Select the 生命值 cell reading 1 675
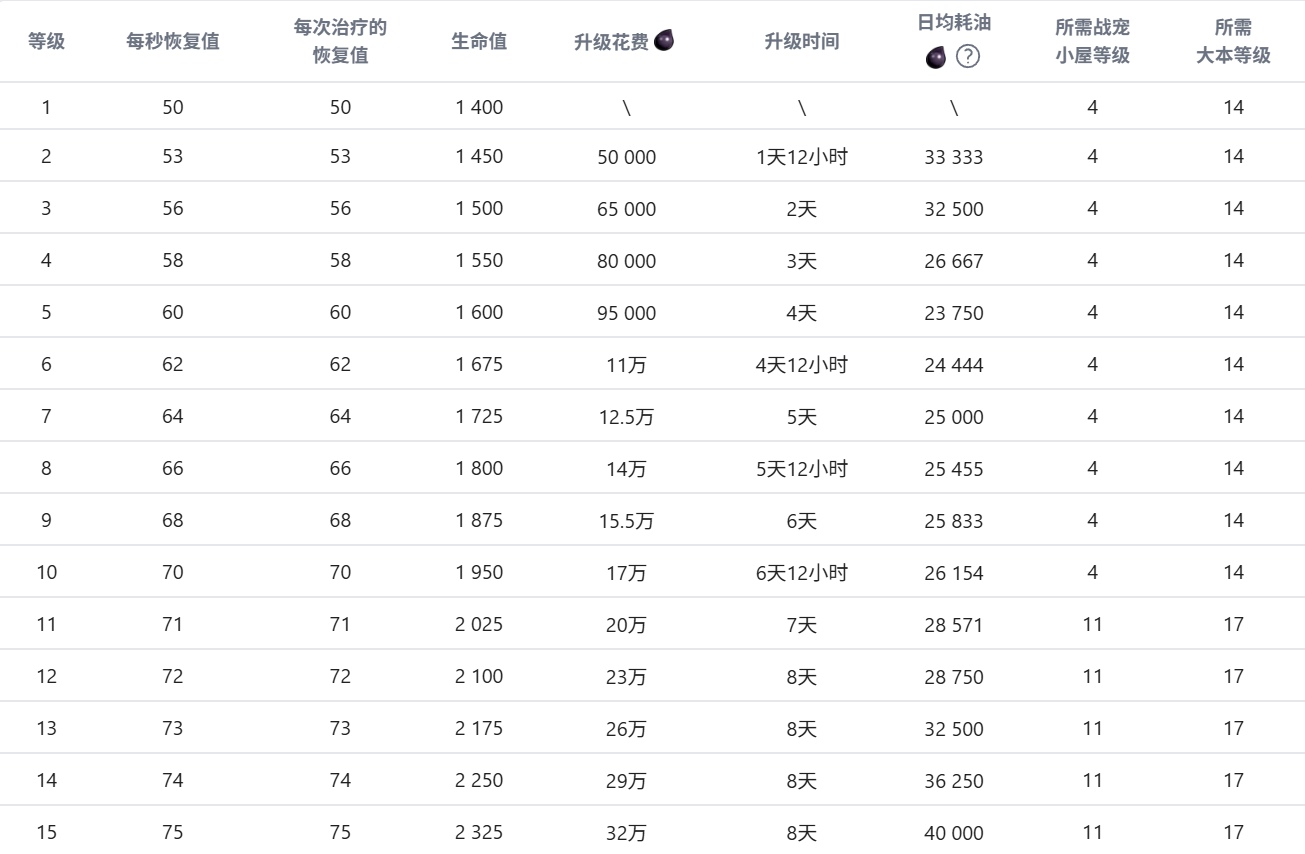 (x=479, y=365)
